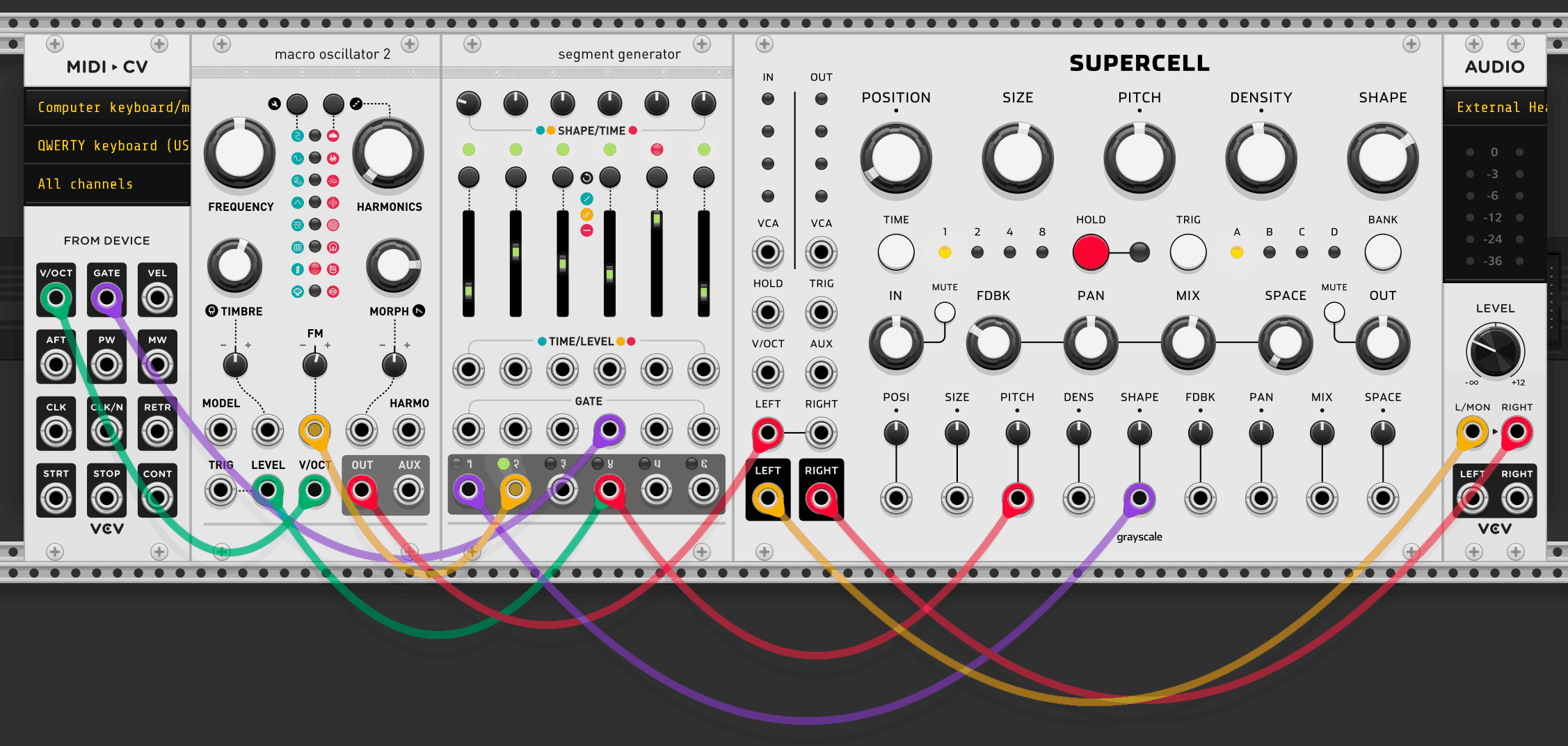Click the LEFT output jack on AUDIO module
1568x746 pixels.
point(1473,498)
